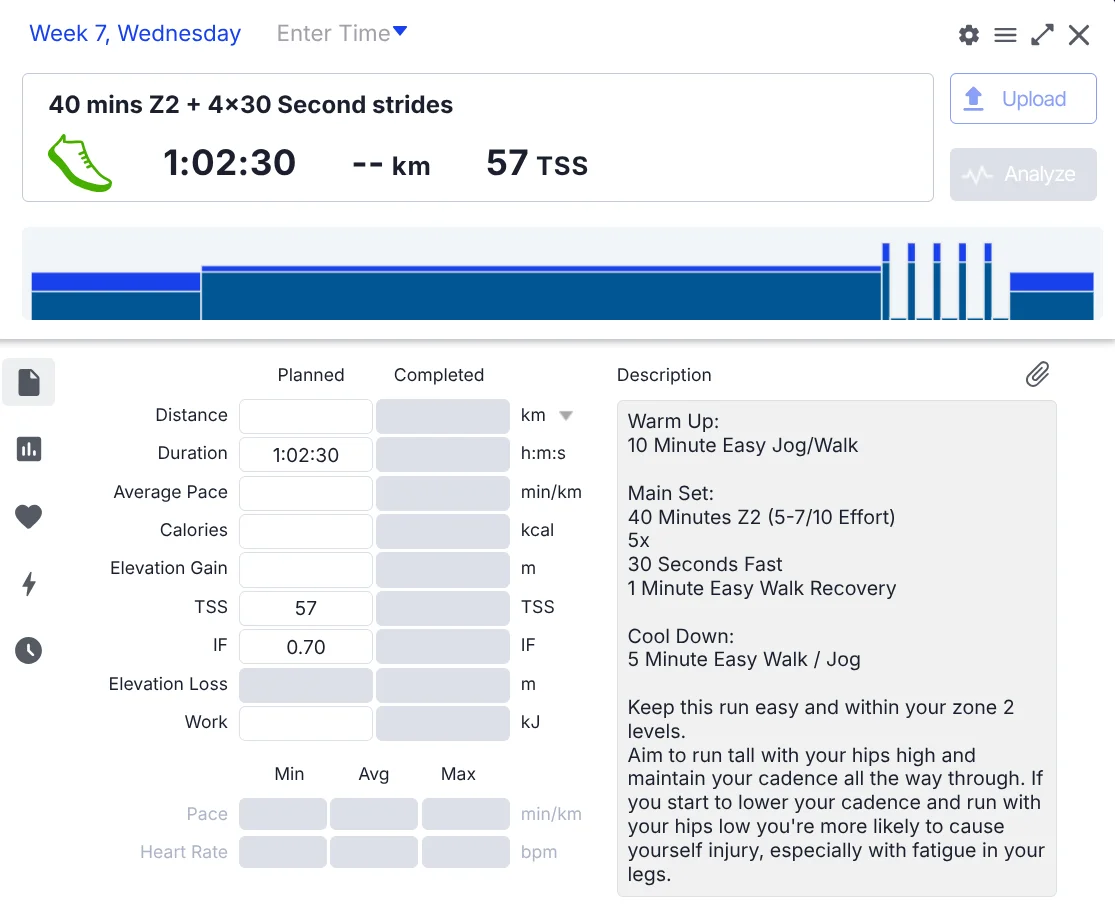The width and height of the screenshot is (1115, 904).
Task: Open the Enter Time dropdown
Action: pyautogui.click(x=342, y=33)
